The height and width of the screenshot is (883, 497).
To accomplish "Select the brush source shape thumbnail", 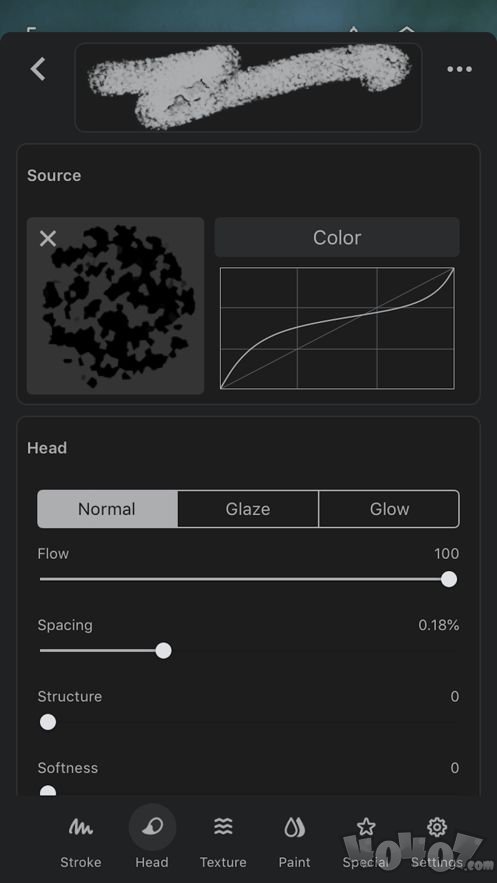I will tap(115, 306).
